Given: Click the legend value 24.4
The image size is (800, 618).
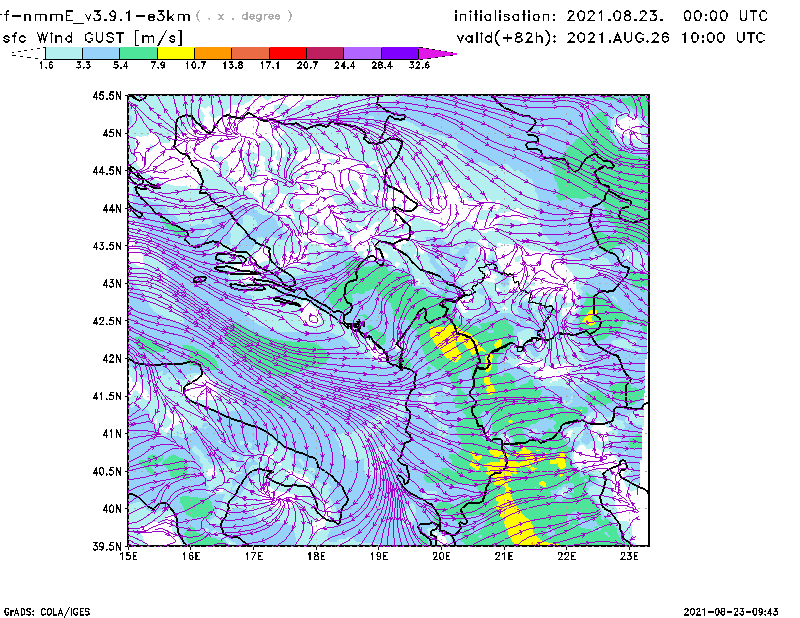Looking at the screenshot, I should pos(344,65).
